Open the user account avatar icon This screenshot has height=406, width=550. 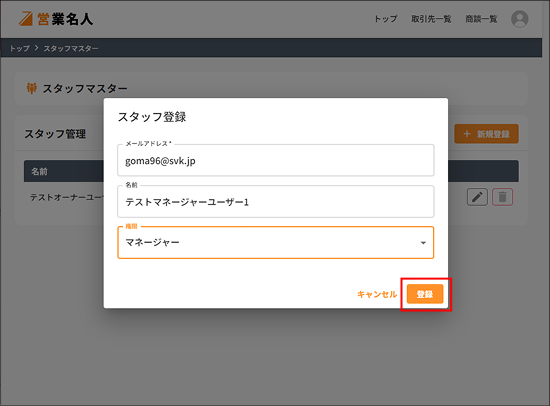(519, 19)
